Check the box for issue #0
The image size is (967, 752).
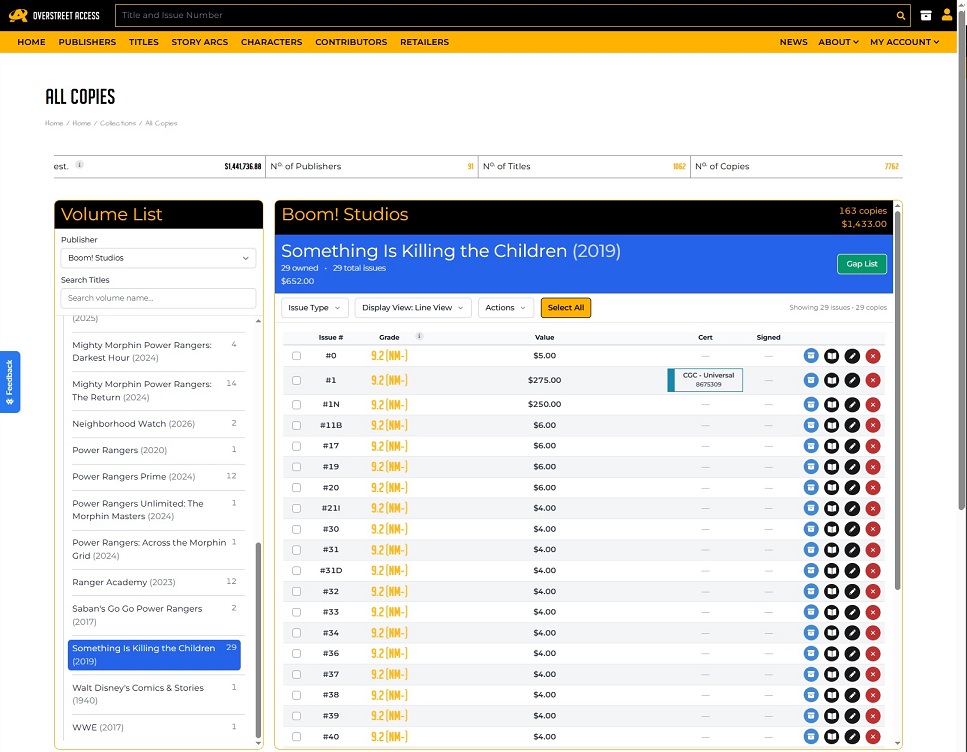coord(297,356)
